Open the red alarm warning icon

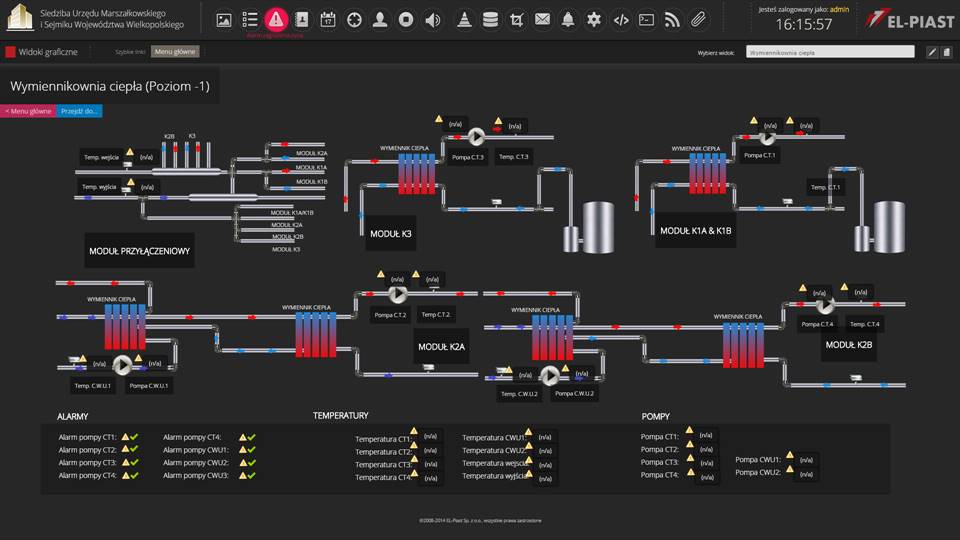coord(276,19)
